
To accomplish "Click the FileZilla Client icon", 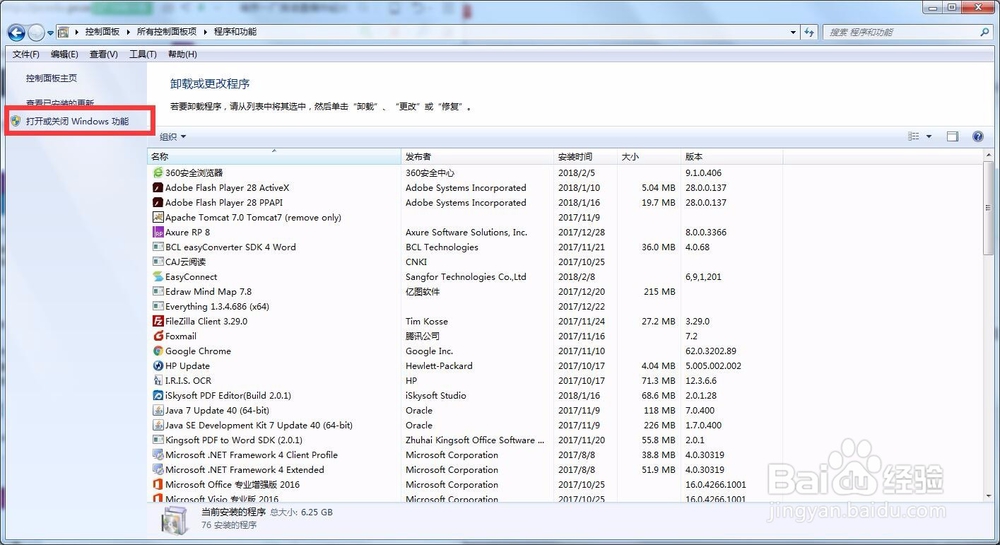I will (x=158, y=321).
